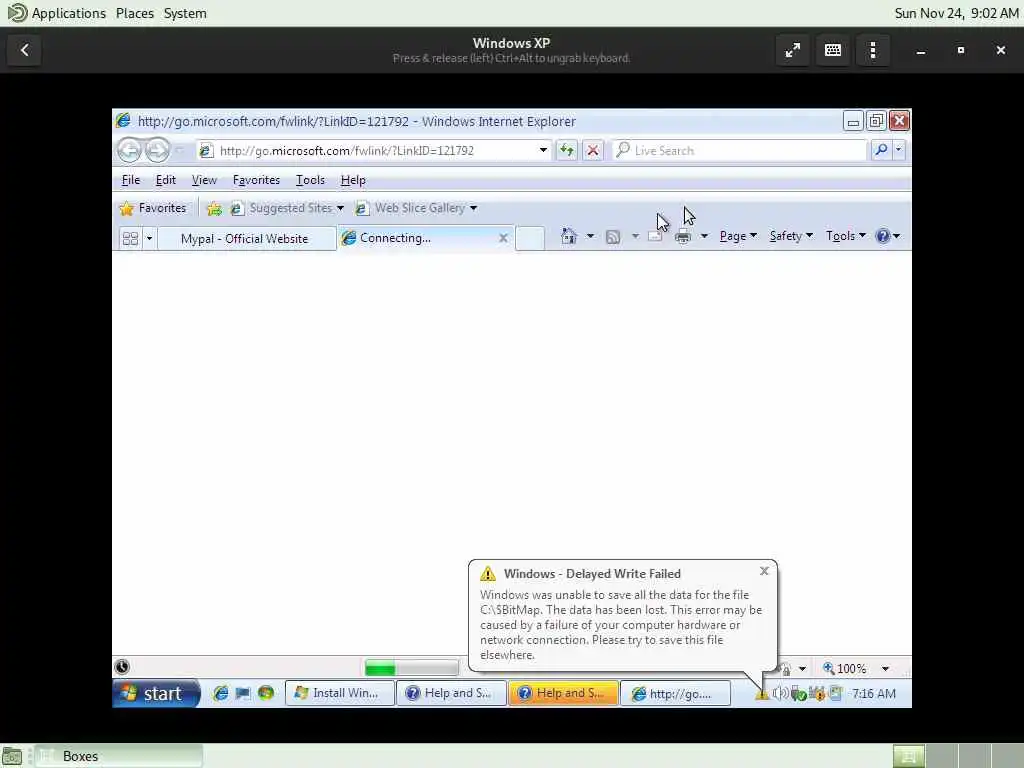Click the RSS Feeds icon
Viewport: 1024px width, 768px height.
(613, 236)
